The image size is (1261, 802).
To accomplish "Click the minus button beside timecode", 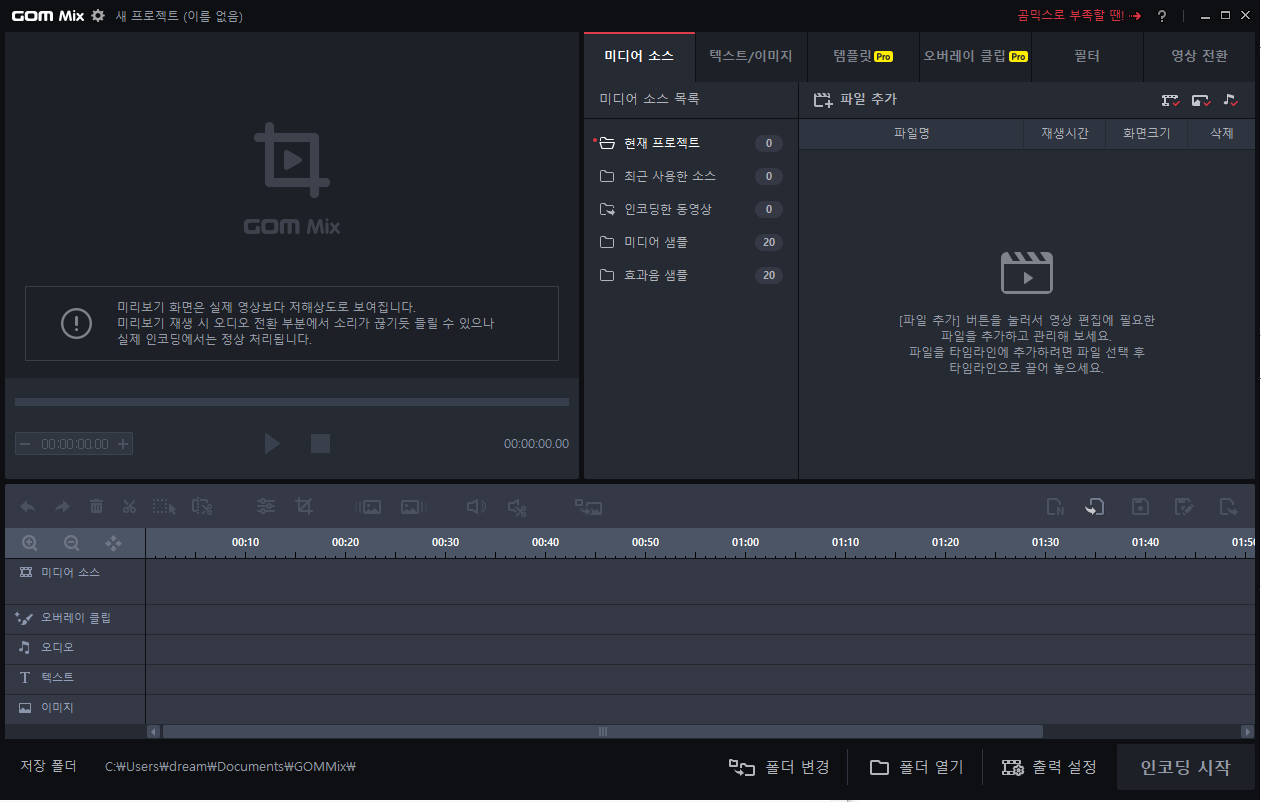I will [x=25, y=444].
